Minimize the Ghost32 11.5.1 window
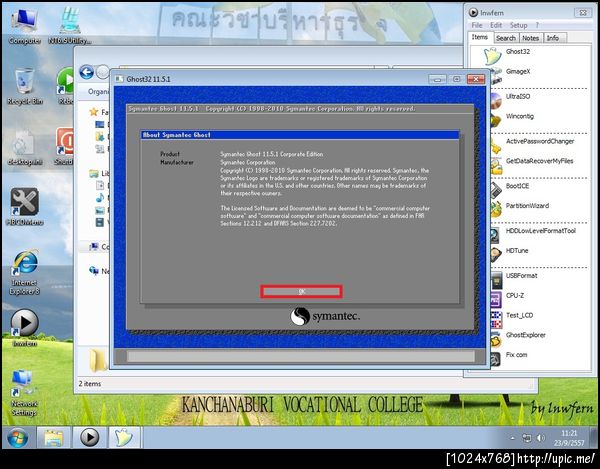The width and height of the screenshot is (600, 469). pos(437,79)
